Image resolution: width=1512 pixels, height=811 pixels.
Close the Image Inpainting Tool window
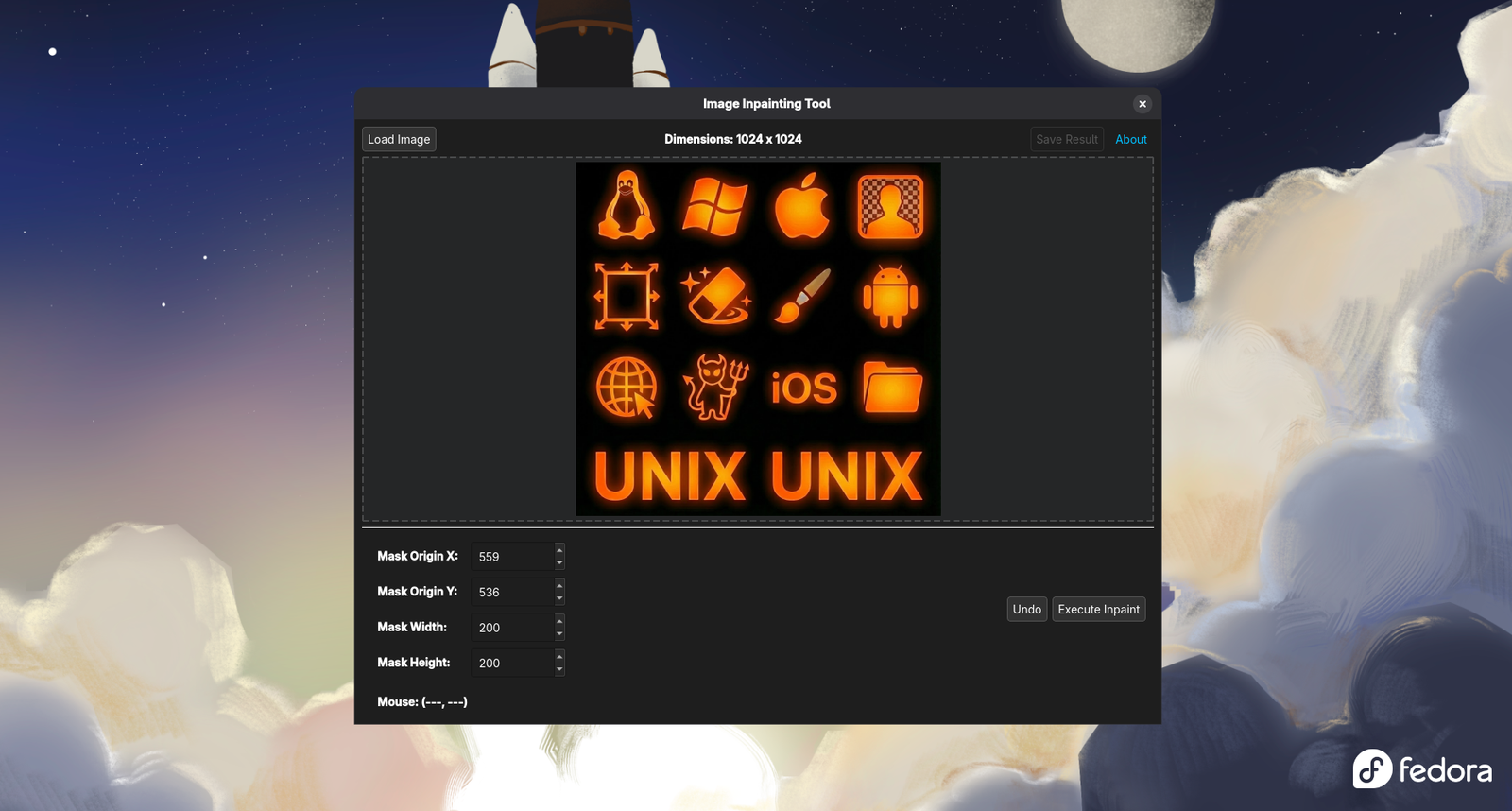tap(1143, 104)
